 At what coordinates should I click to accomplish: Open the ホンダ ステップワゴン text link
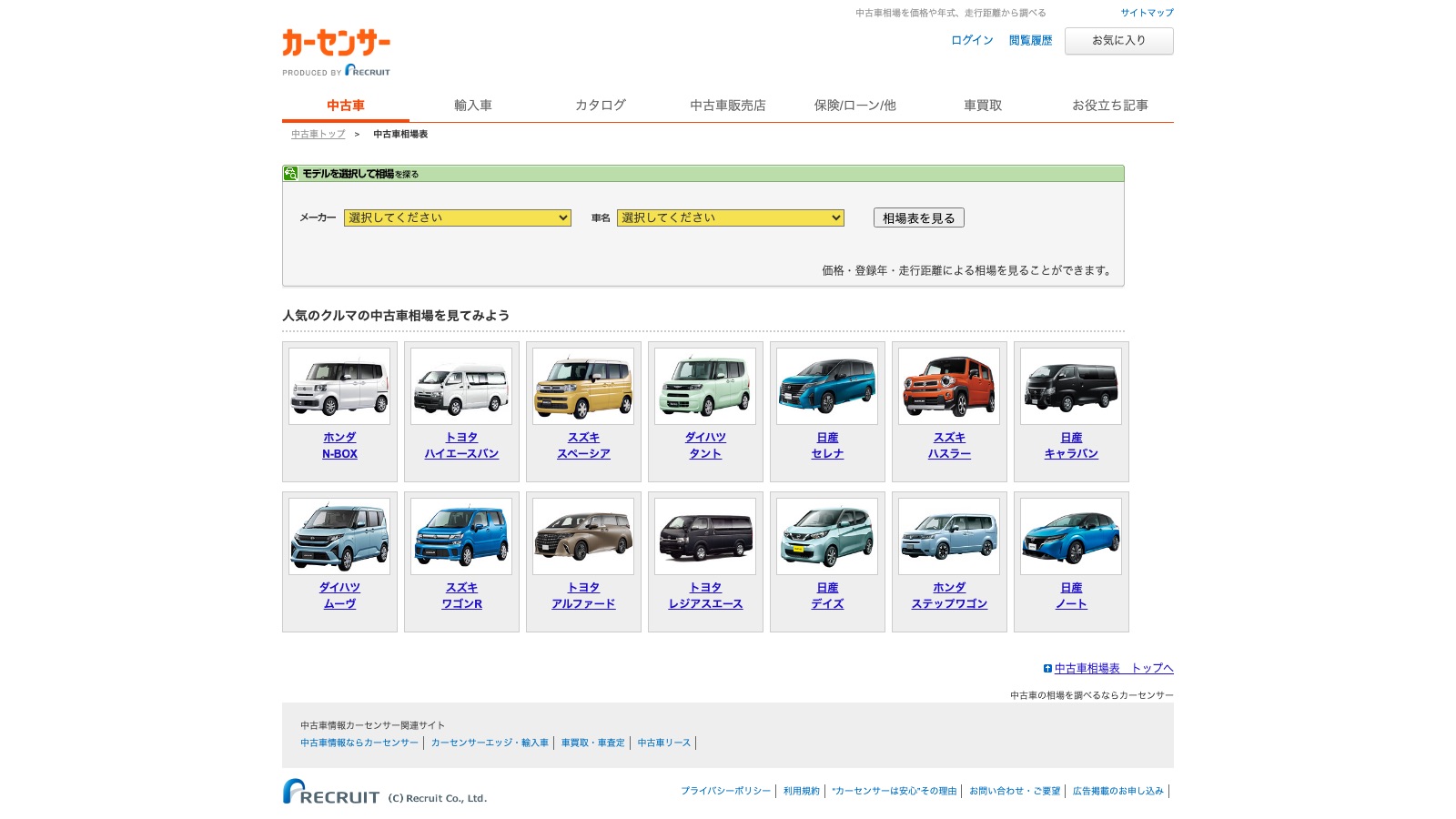(949, 596)
